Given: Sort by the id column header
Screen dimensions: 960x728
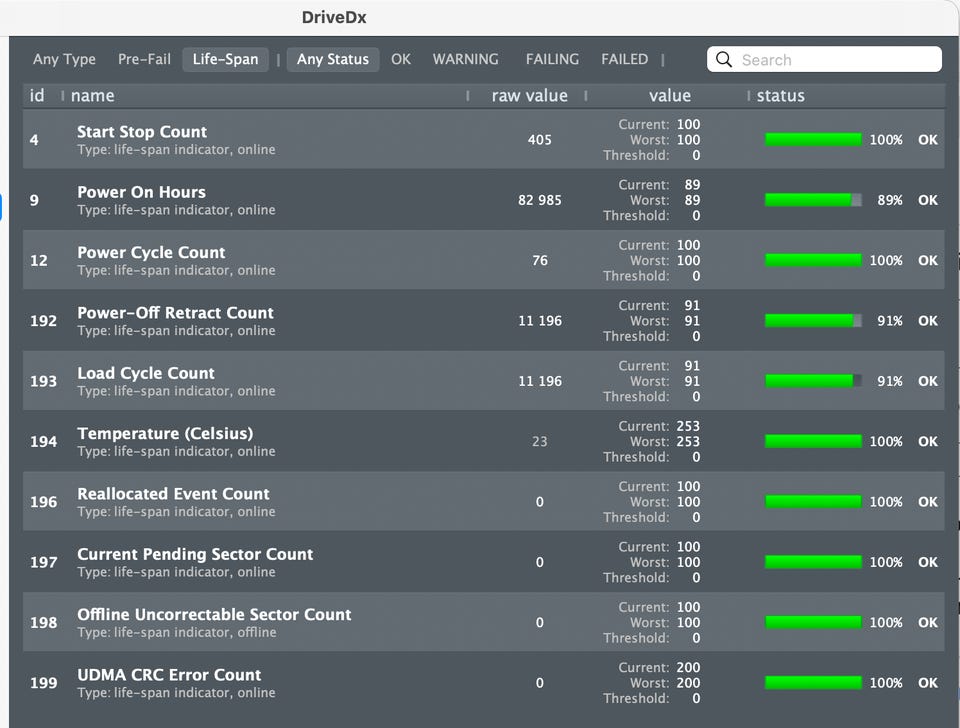Looking at the screenshot, I should click(x=37, y=96).
